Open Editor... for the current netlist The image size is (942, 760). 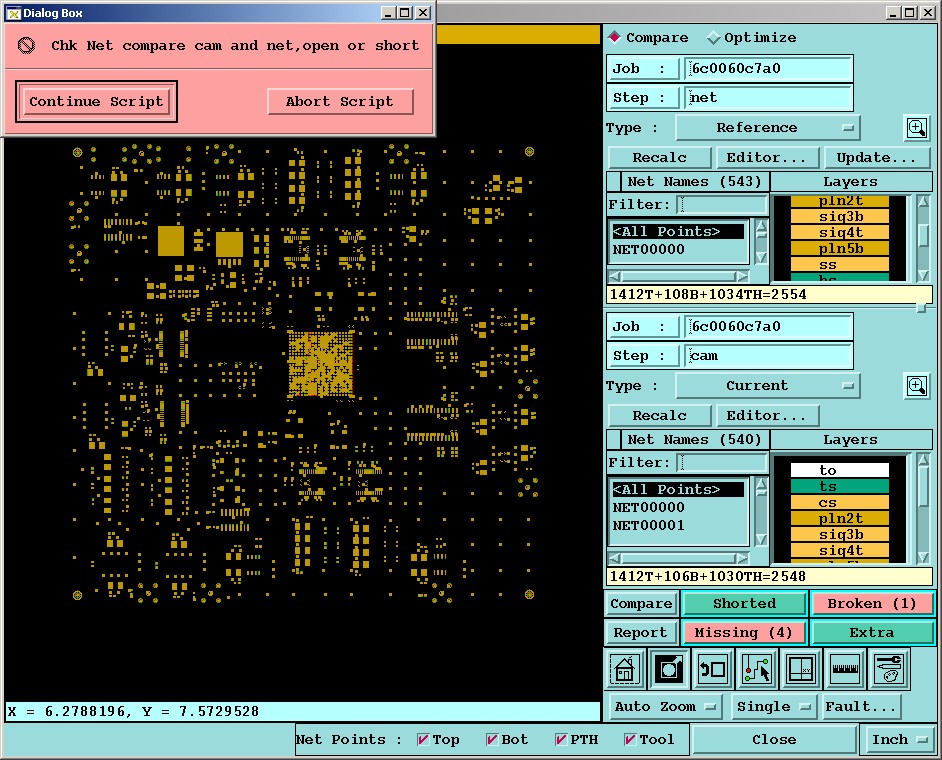point(766,415)
